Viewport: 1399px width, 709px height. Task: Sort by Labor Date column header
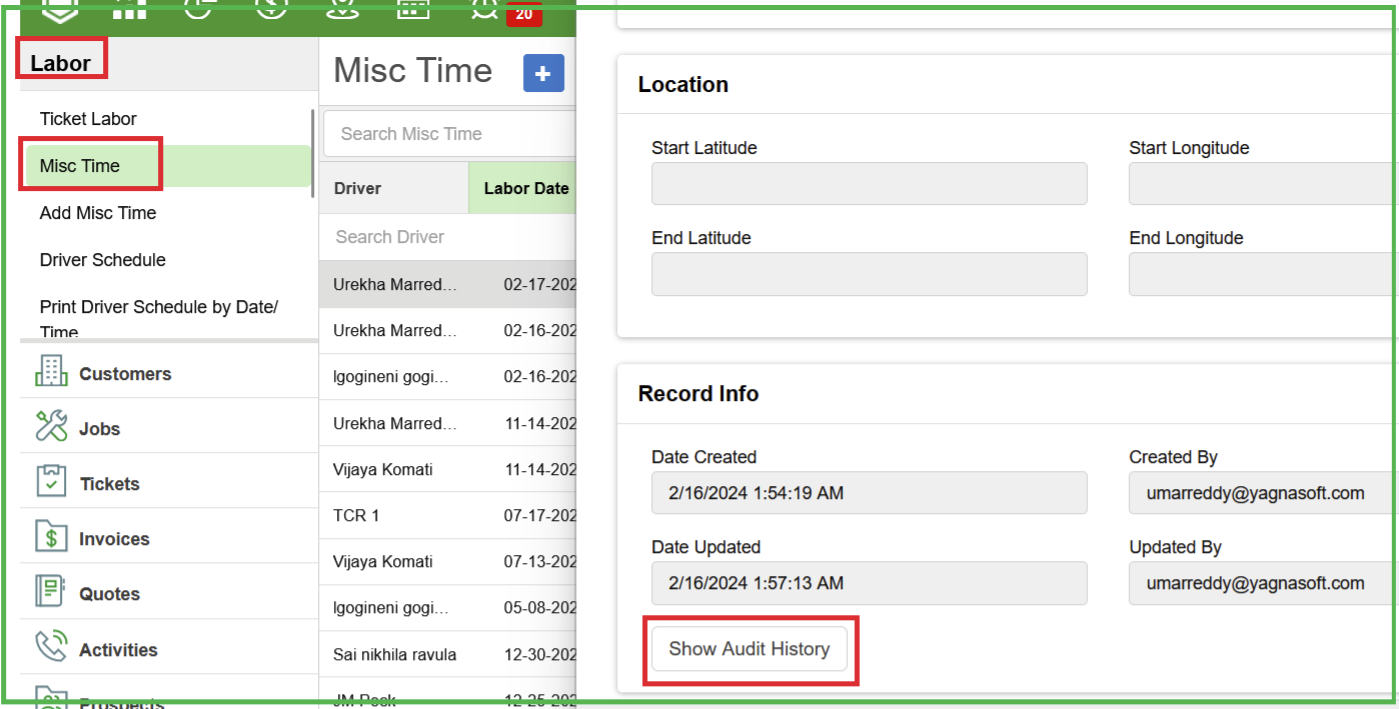pyautogui.click(x=526, y=188)
